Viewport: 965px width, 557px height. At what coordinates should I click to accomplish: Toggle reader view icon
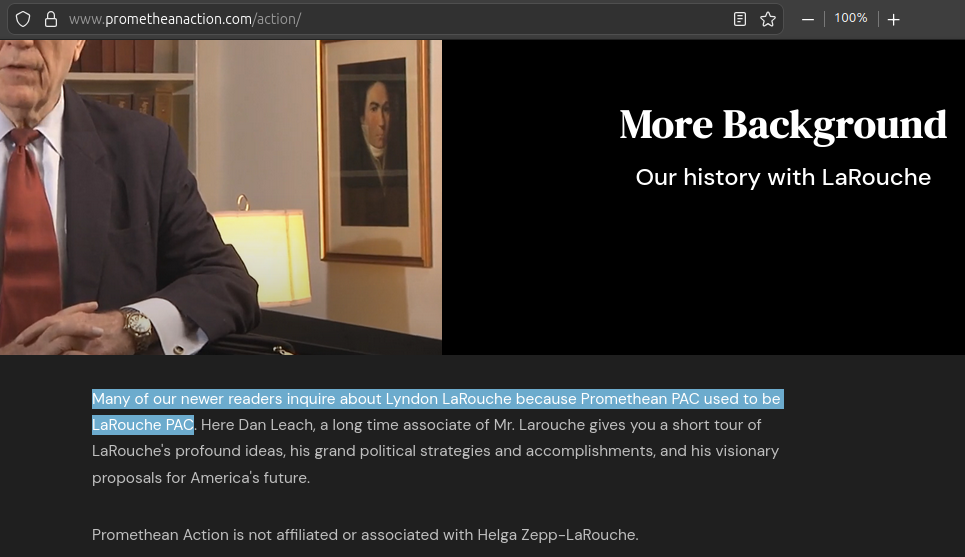tap(740, 19)
